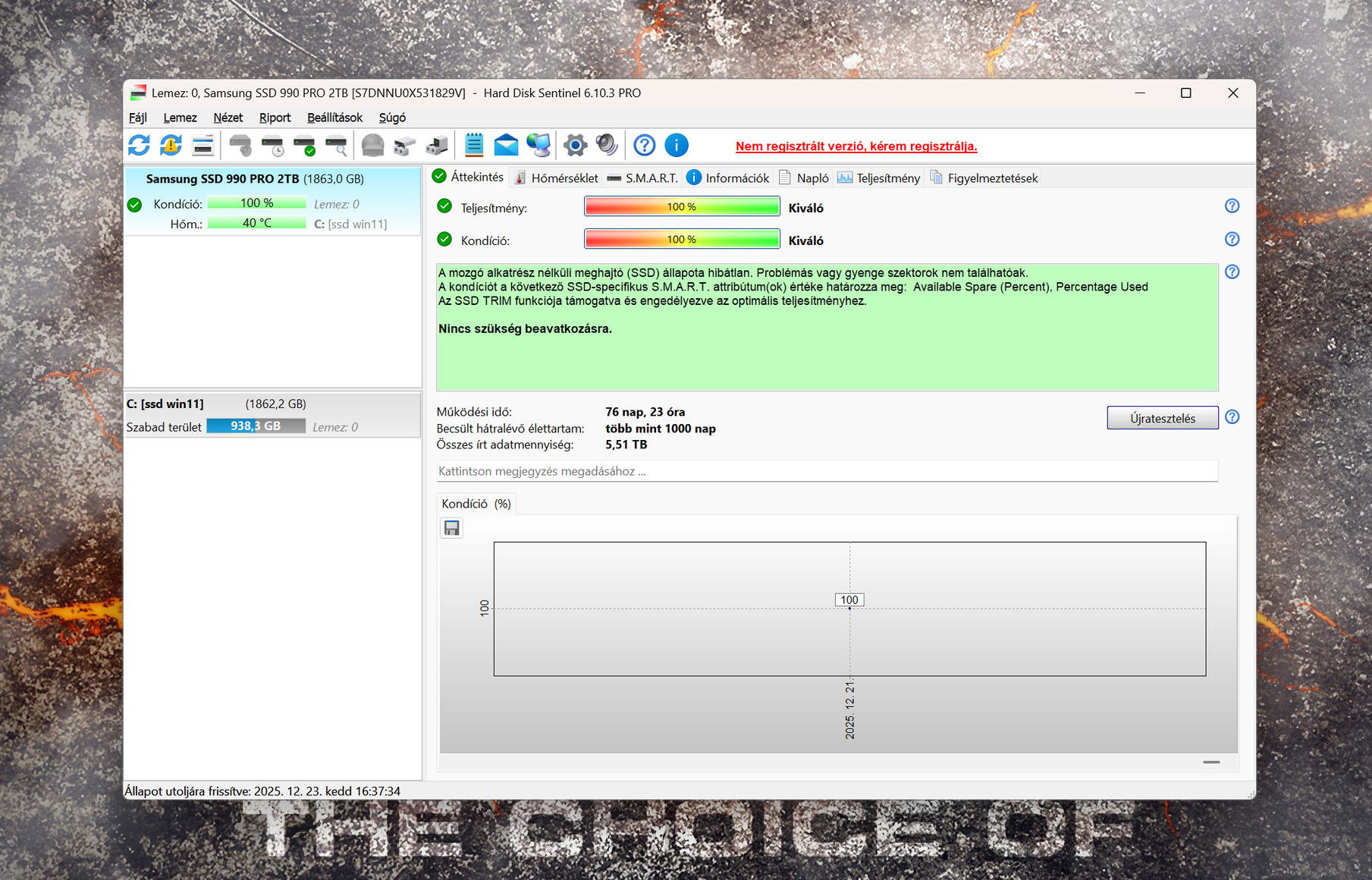Click the disk with clock toolbar icon
The image size is (1372, 880).
tap(272, 145)
